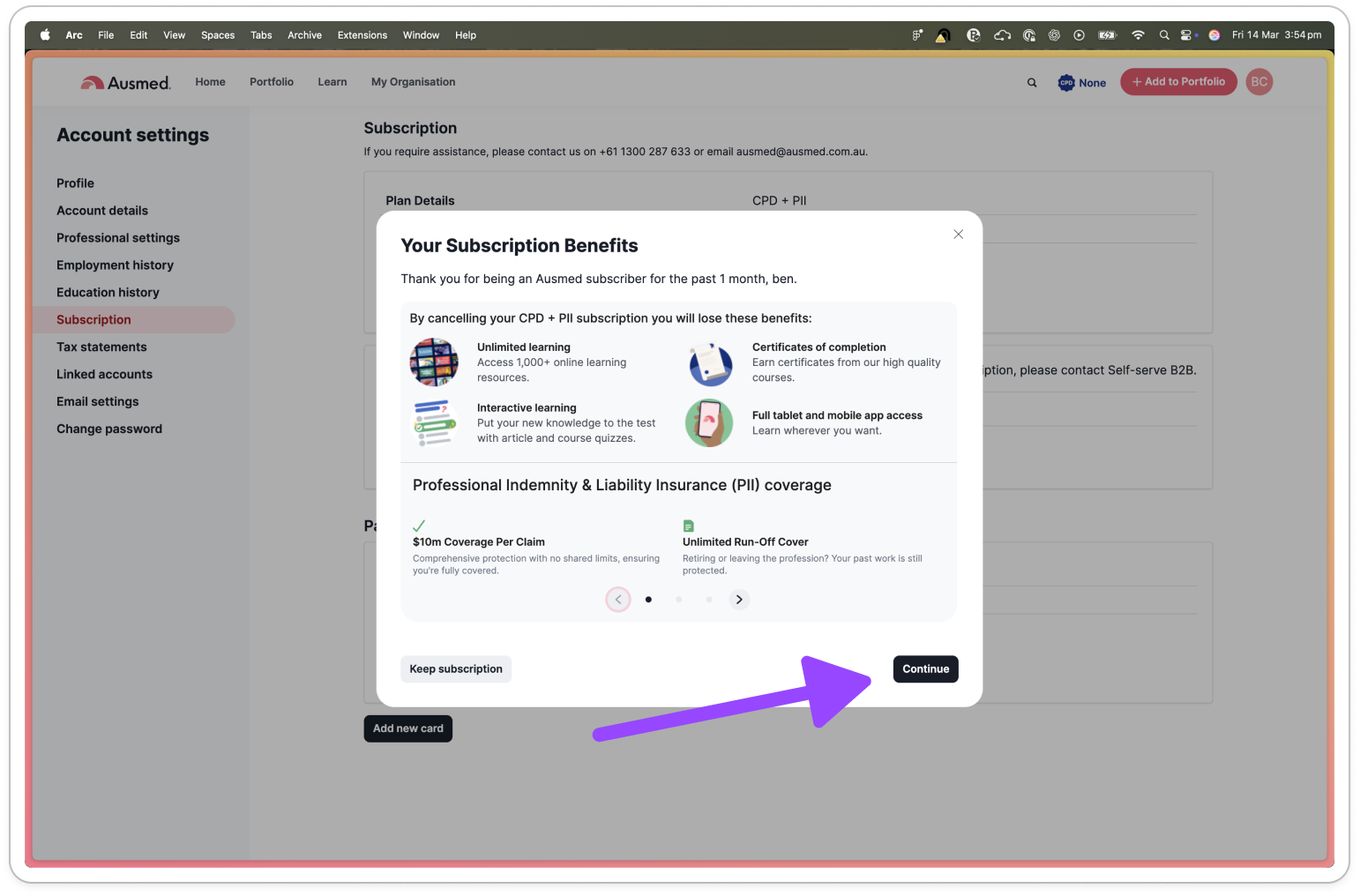Viewport: 1360px width, 896px height.
Task: Select the first carousel dot indicator
Action: click(648, 600)
